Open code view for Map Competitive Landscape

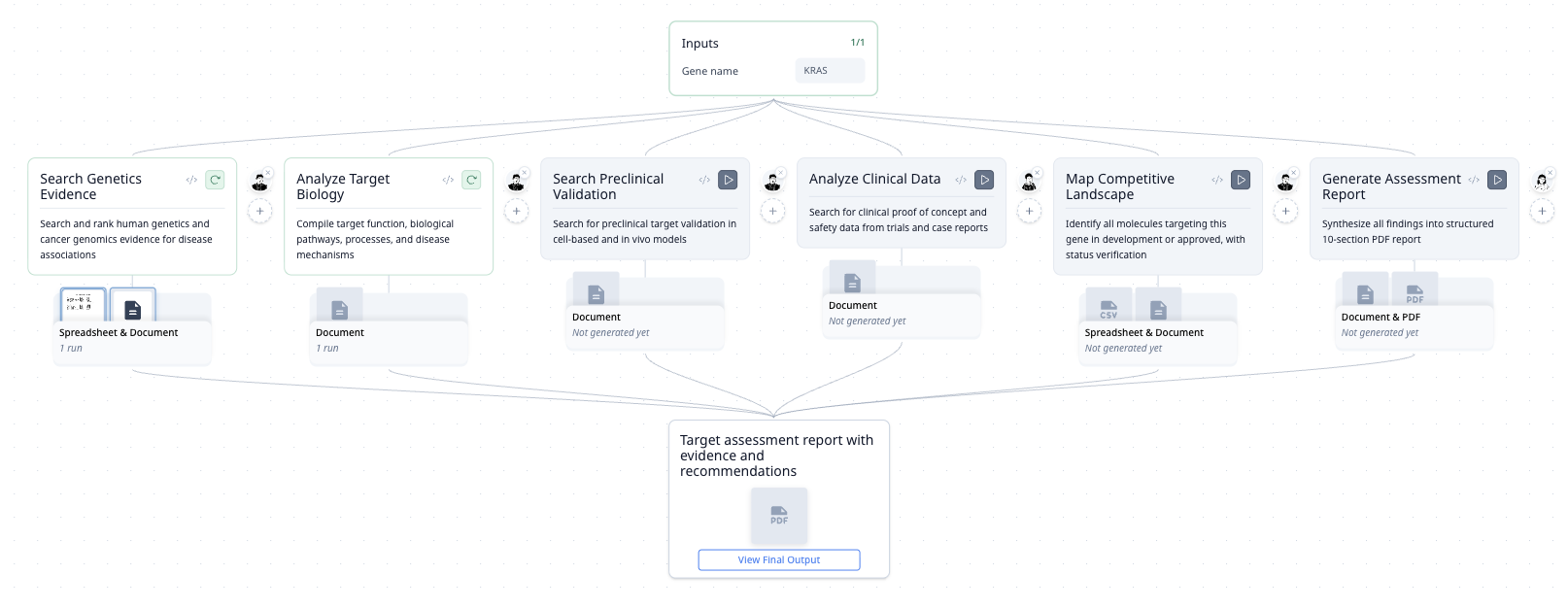(1217, 180)
